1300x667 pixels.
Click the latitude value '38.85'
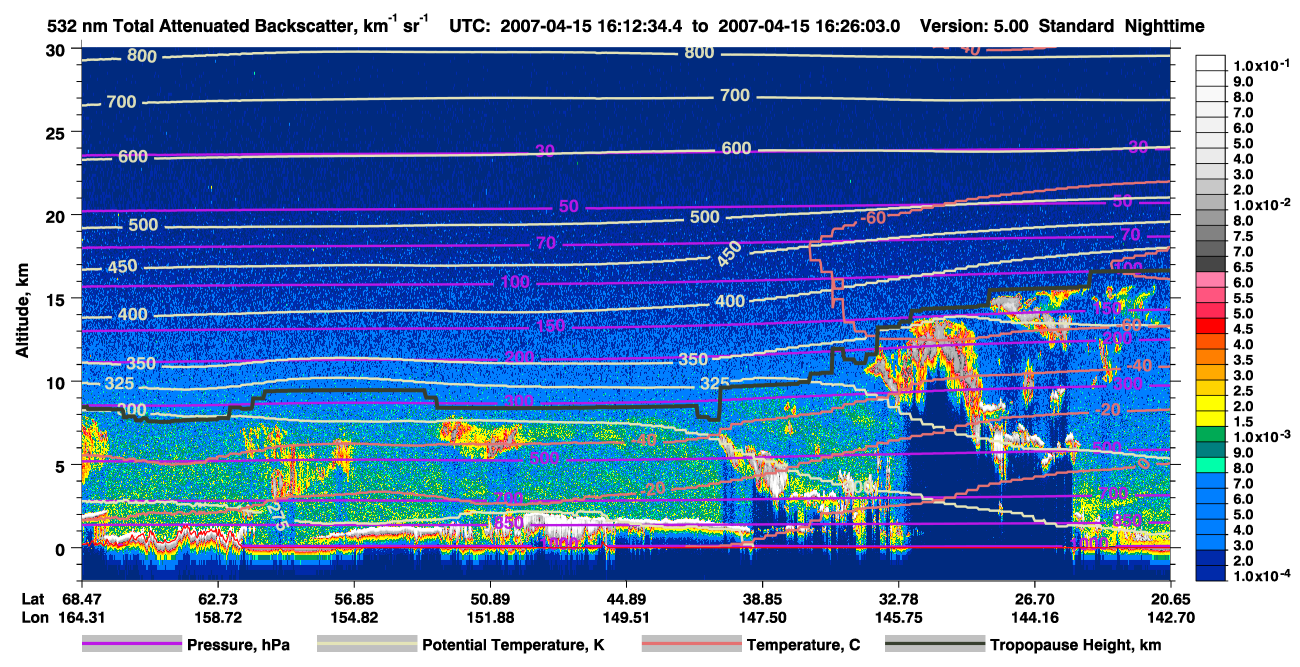[x=763, y=598]
